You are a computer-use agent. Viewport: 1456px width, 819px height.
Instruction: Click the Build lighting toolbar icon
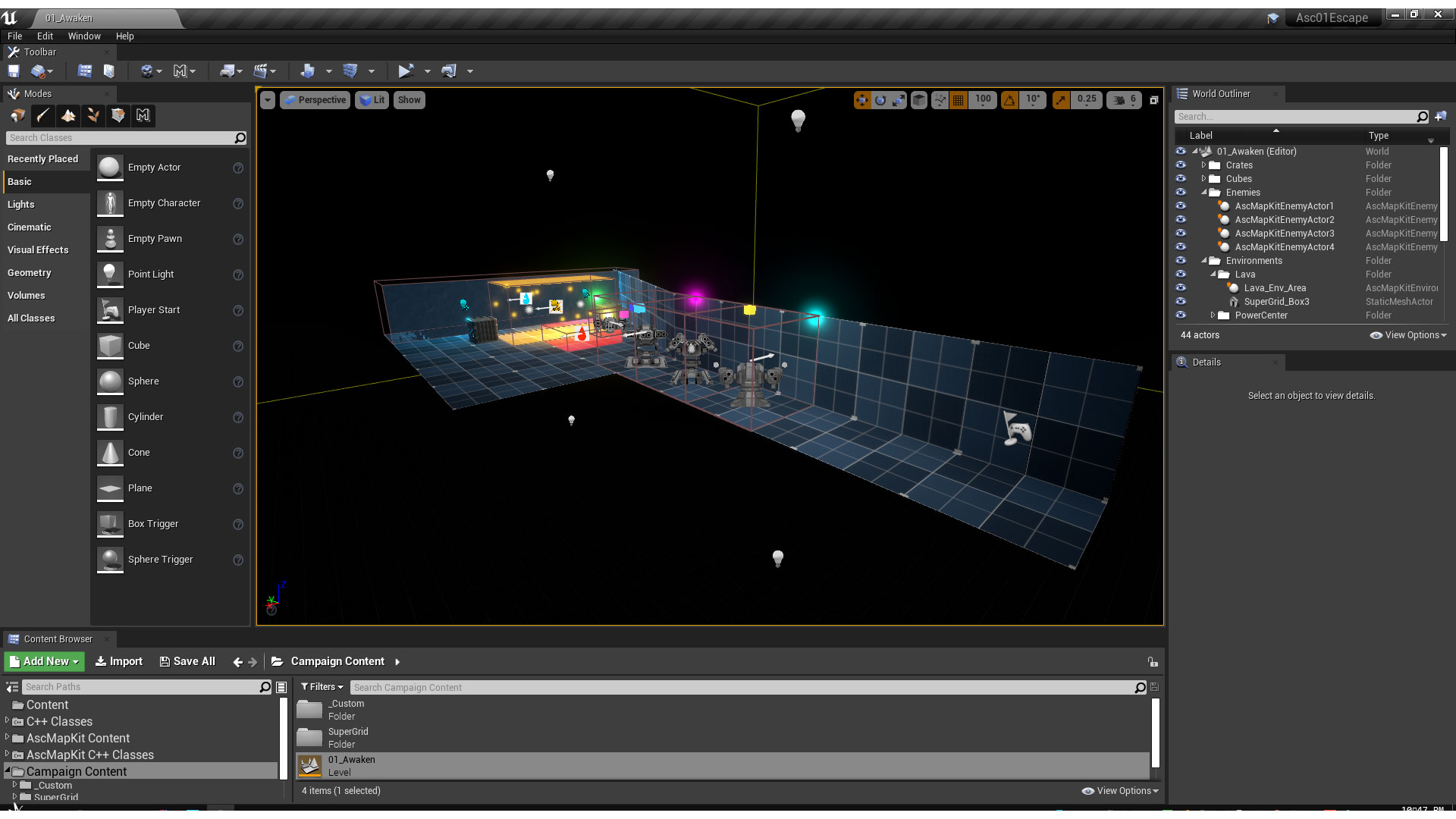point(306,71)
